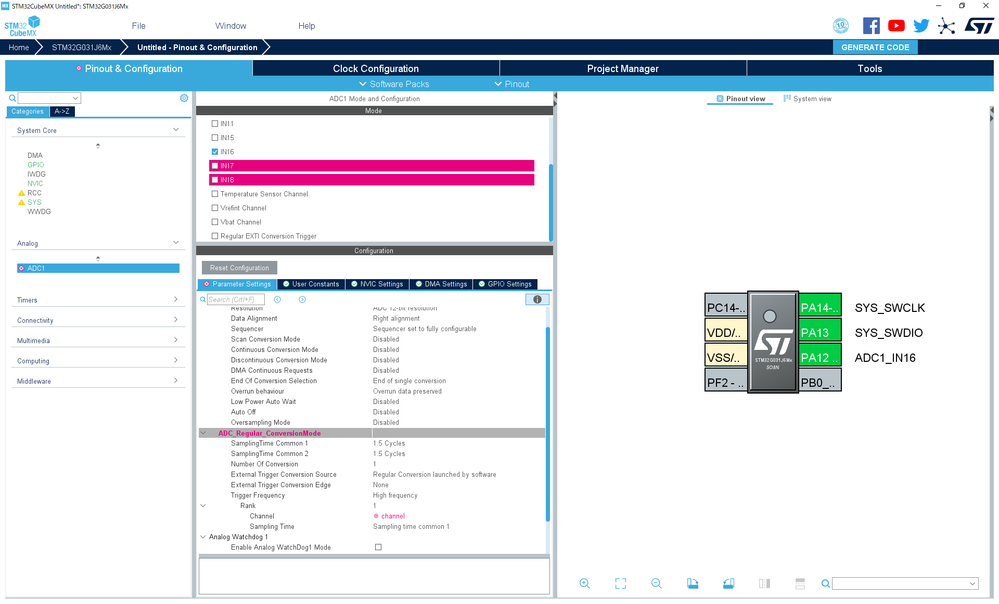Click the zoom out magnifier icon

point(656,583)
